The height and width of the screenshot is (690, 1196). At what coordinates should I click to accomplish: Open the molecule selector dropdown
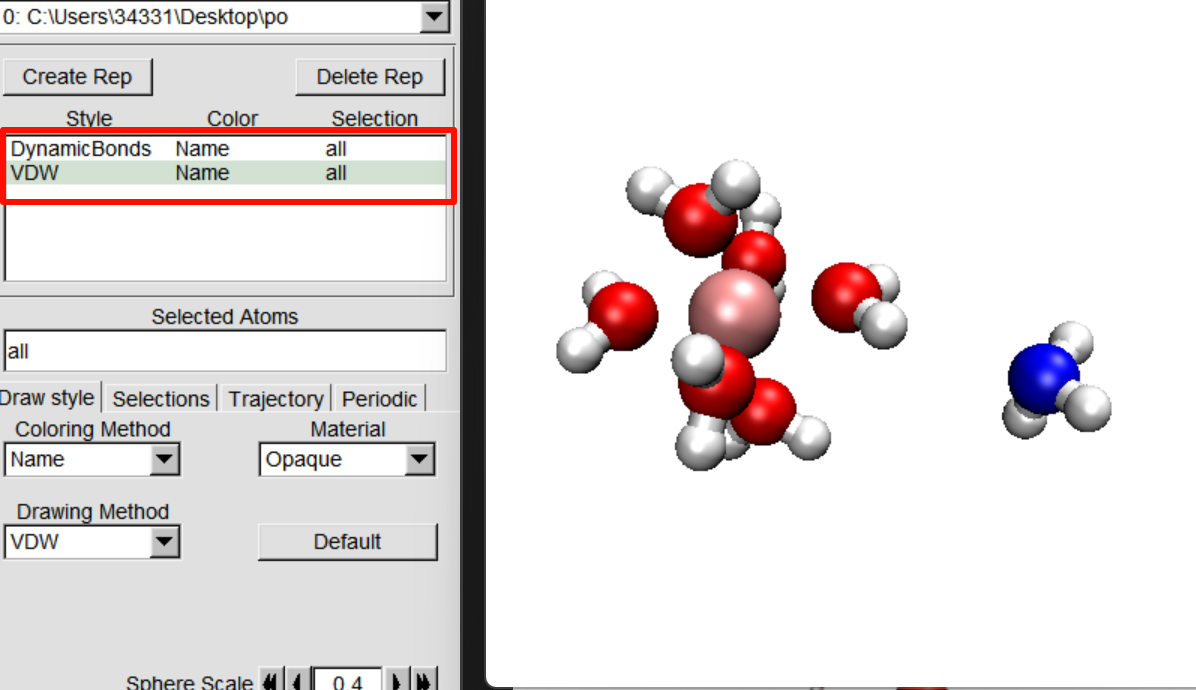(x=434, y=17)
